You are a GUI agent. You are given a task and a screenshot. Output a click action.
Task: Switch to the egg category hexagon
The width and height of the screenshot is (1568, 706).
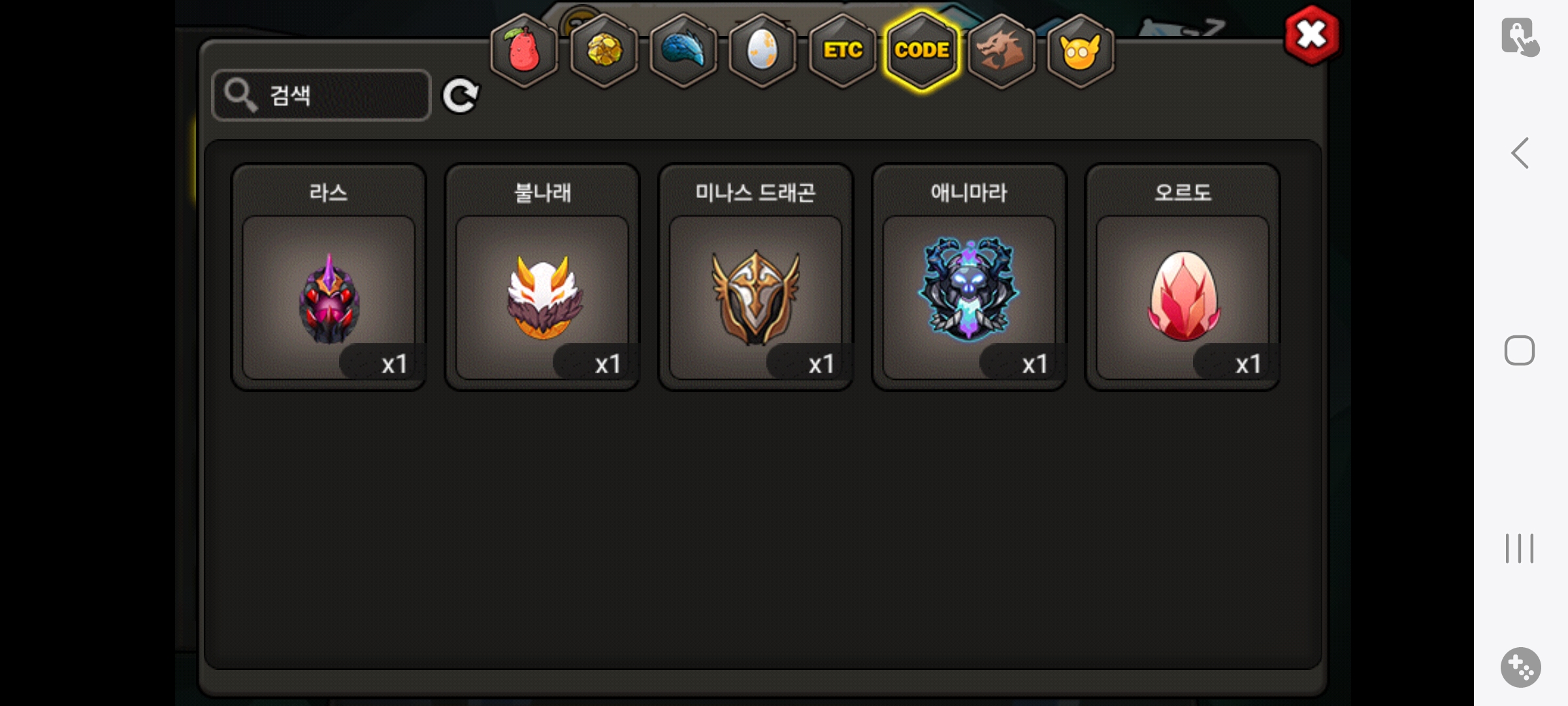point(762,50)
